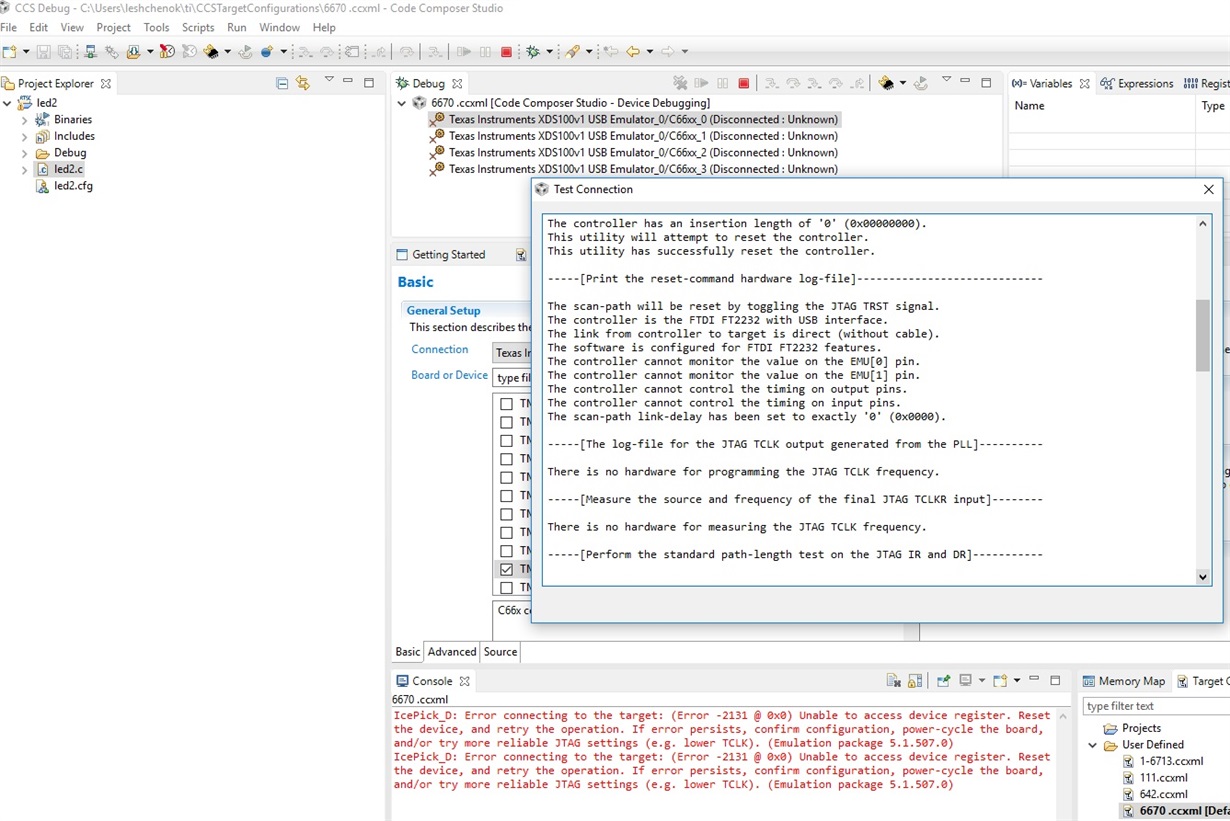Click the Open Console icon in Console toolbar
Image resolution: width=1230 pixels, height=821 pixels.
(1000, 680)
